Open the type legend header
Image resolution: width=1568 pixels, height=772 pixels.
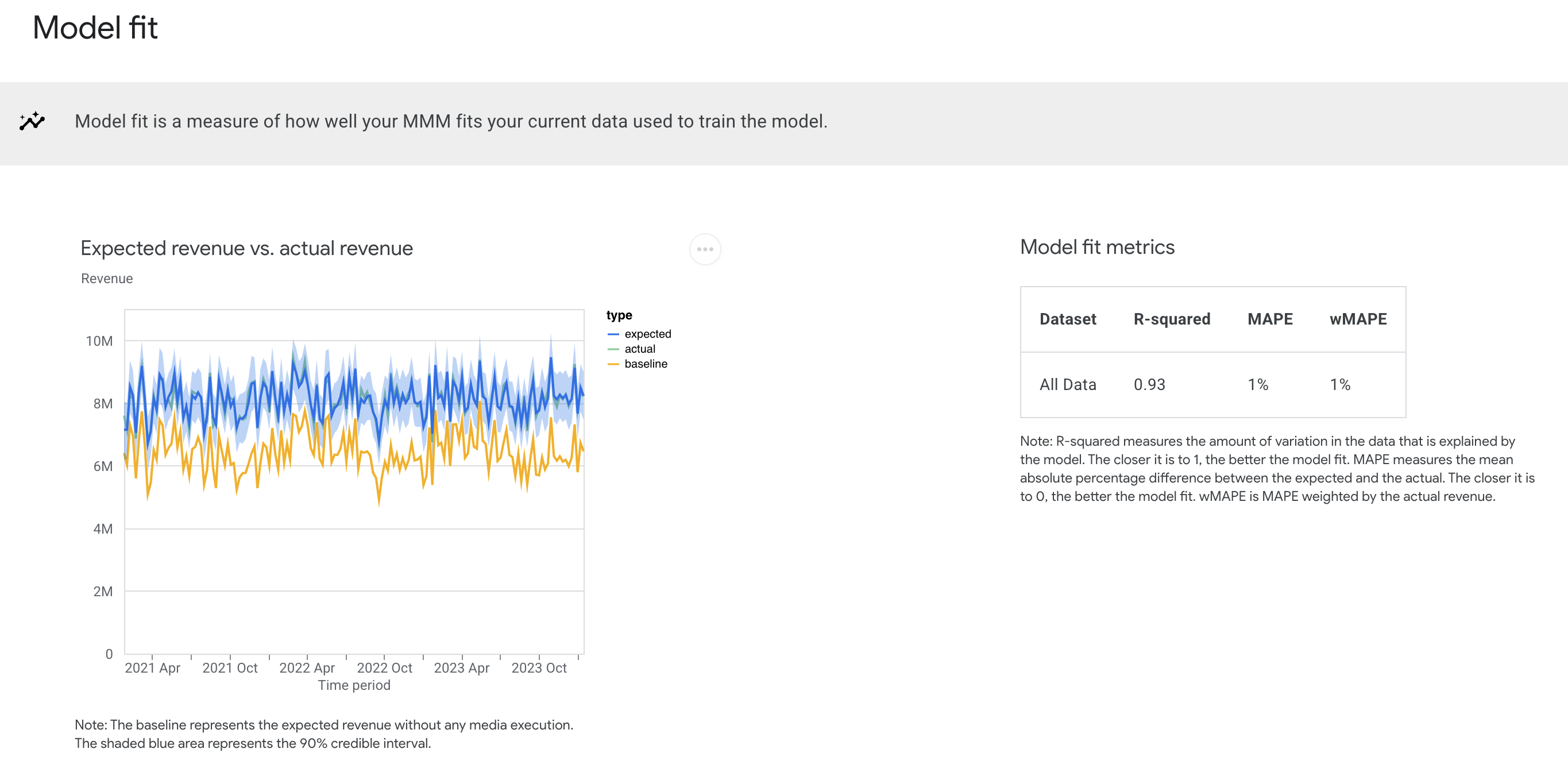(619, 315)
